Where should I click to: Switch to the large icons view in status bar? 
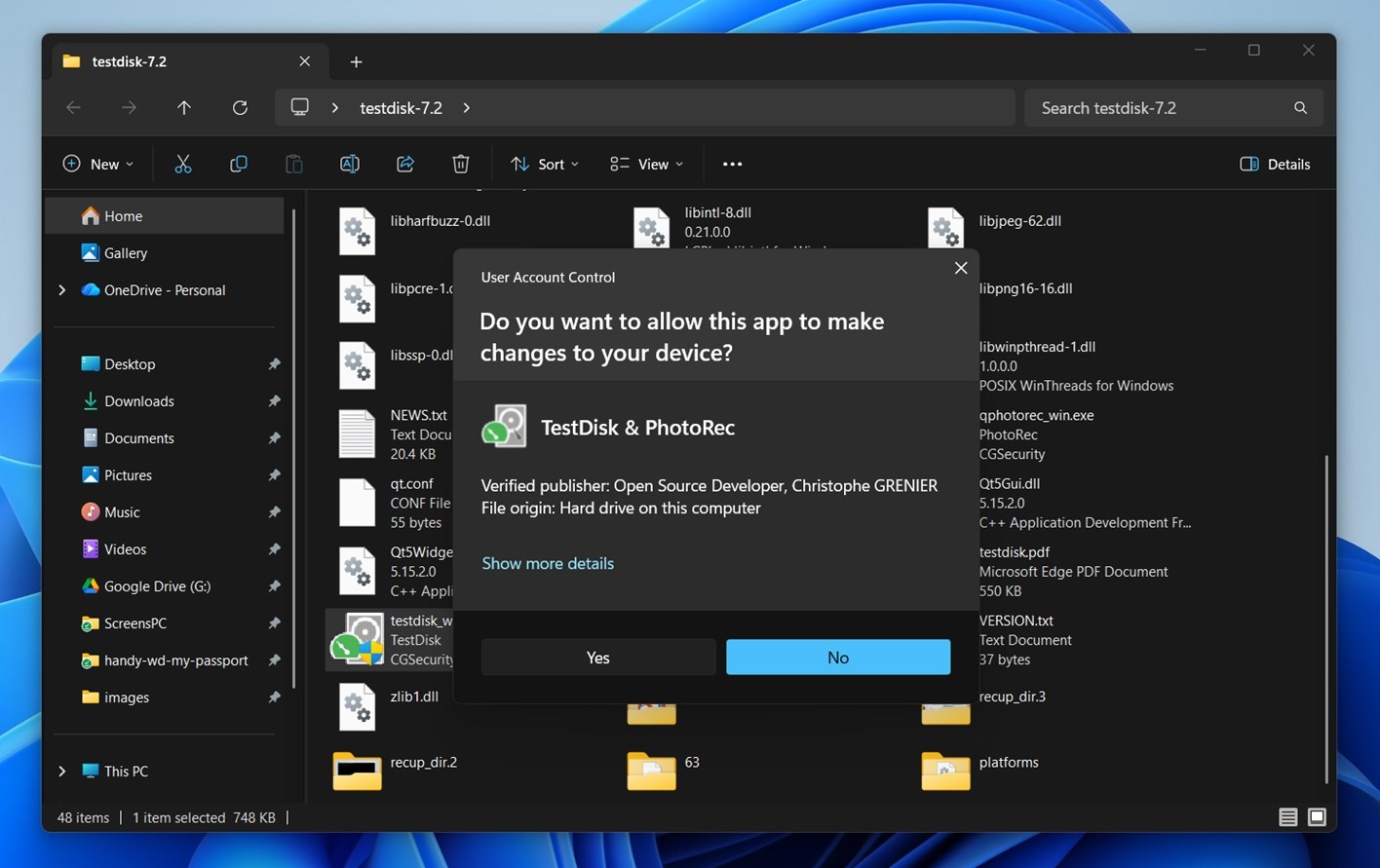1317,817
